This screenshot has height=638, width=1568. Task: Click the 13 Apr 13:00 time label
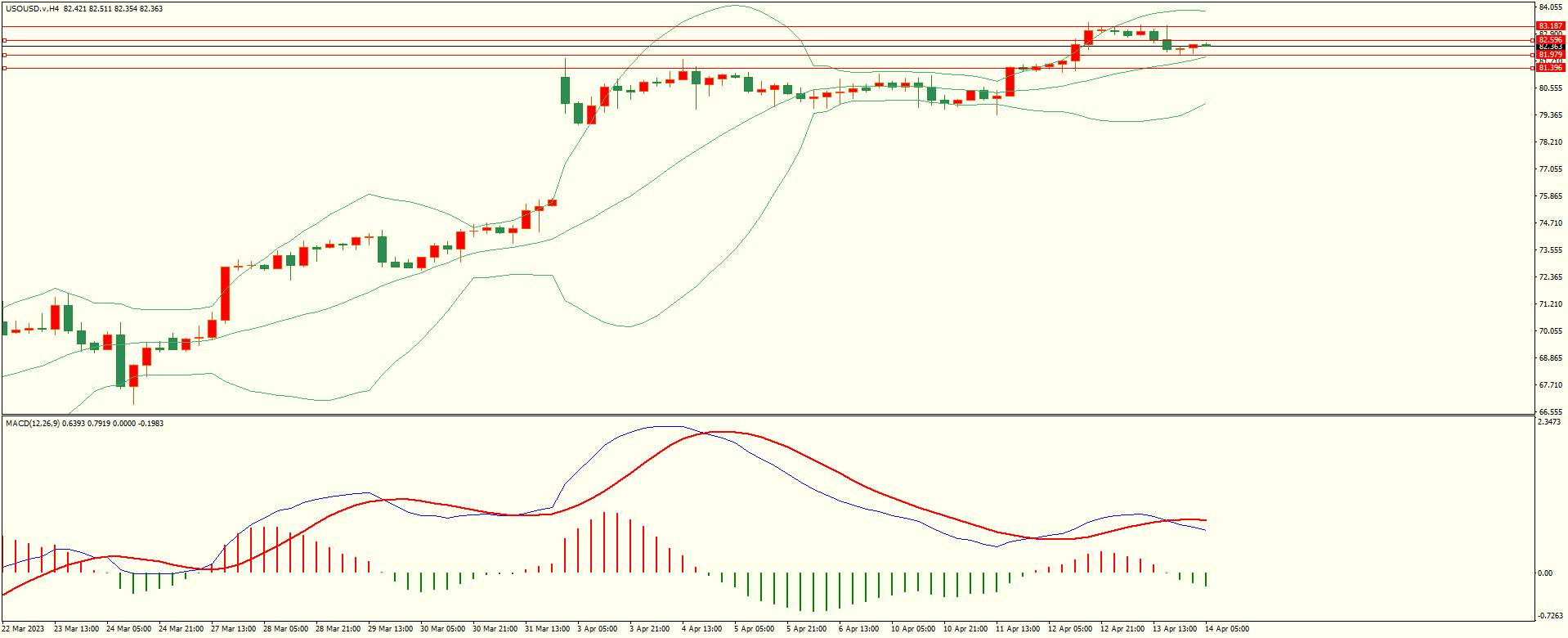click(x=1175, y=629)
